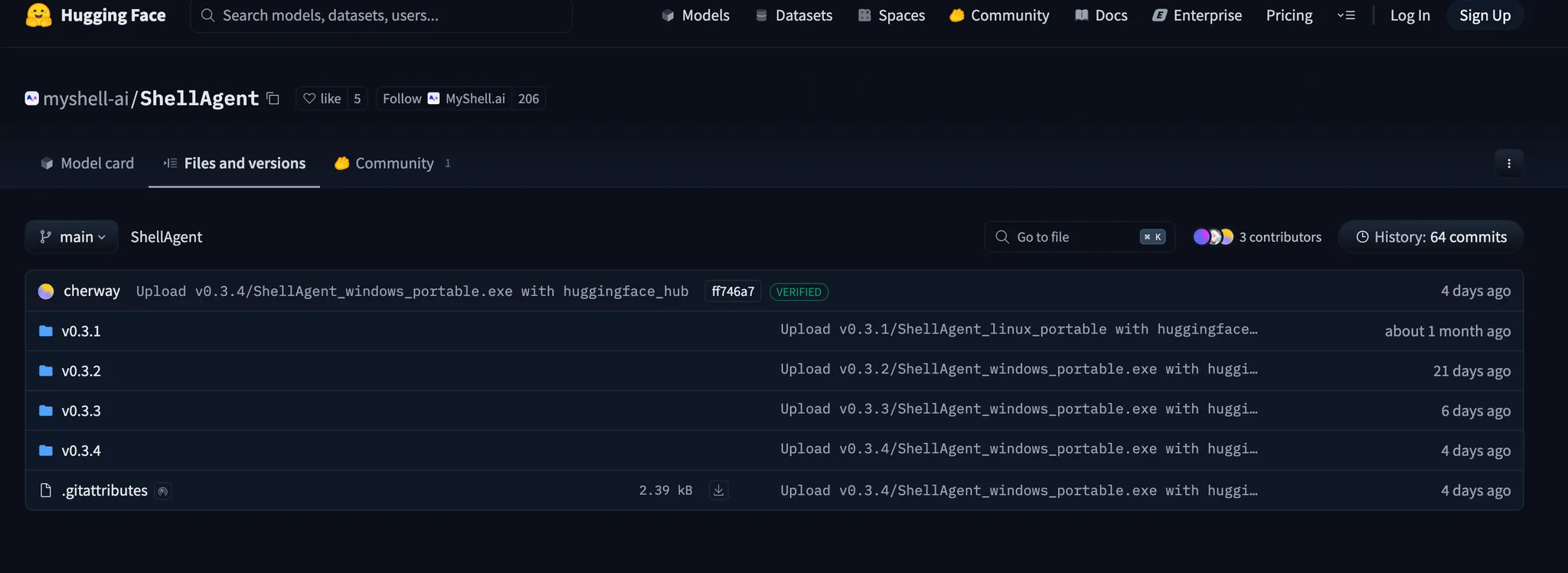
Task: Click the .gitattributes file icon
Action: coord(46,490)
